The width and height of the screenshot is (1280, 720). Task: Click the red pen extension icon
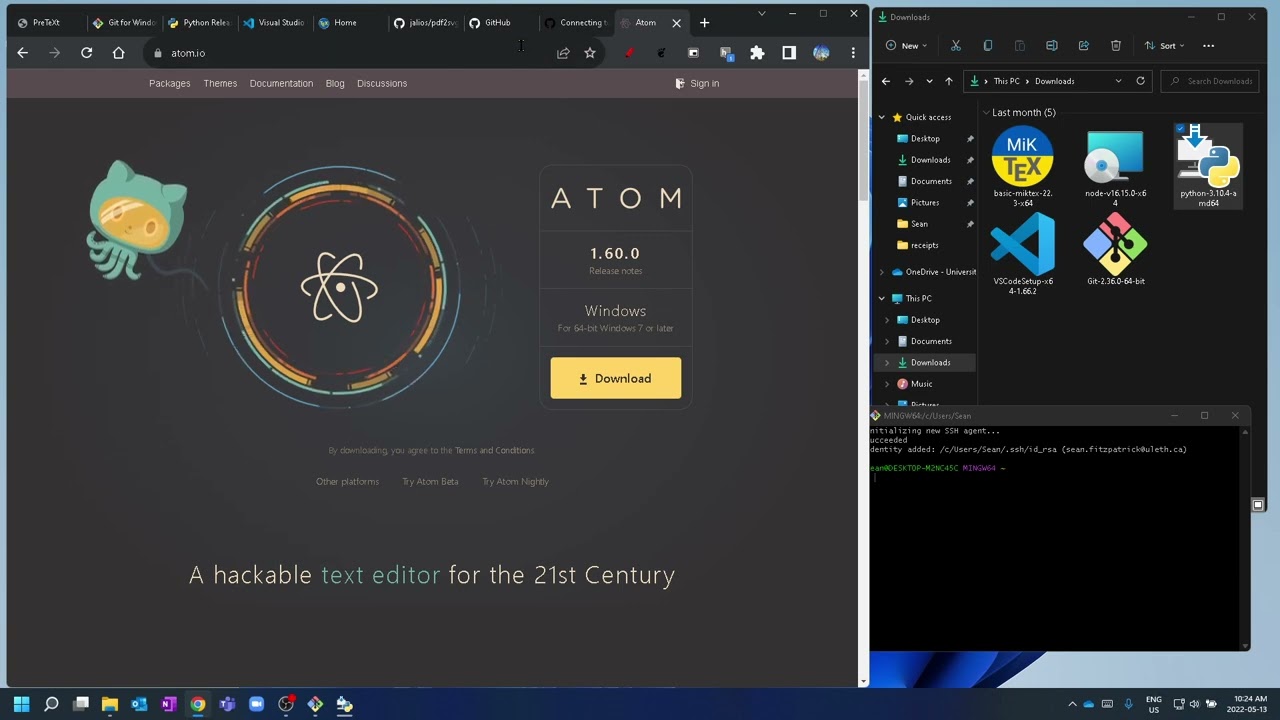(x=629, y=53)
